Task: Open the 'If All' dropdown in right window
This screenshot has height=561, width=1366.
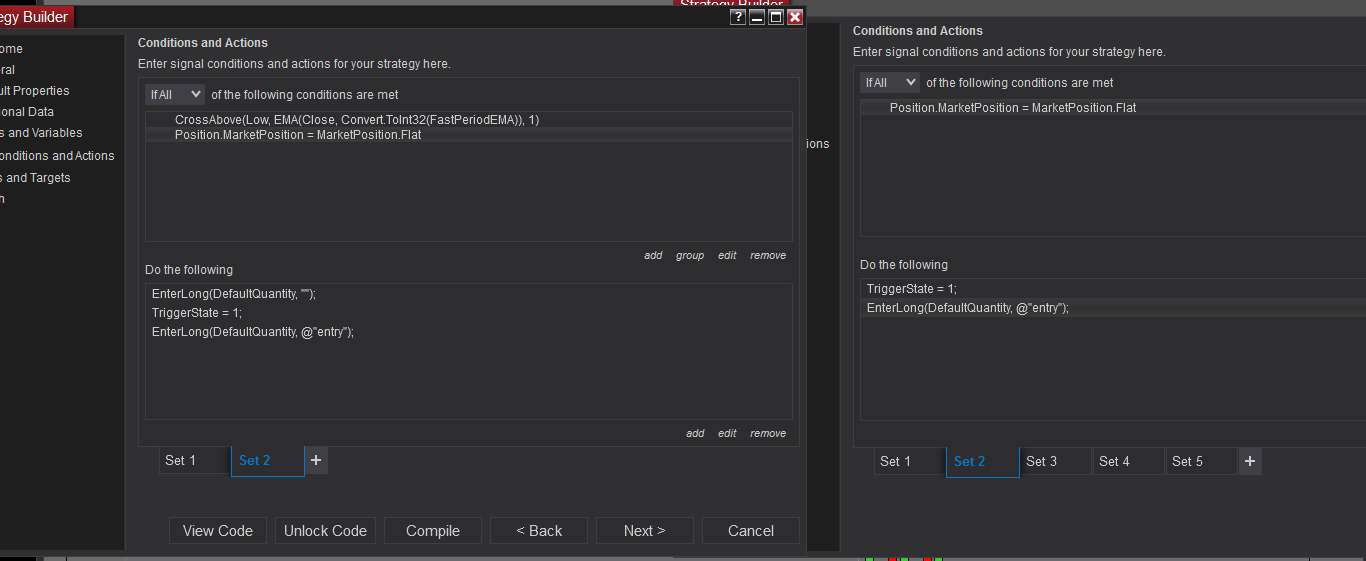Action: pyautogui.click(x=890, y=83)
